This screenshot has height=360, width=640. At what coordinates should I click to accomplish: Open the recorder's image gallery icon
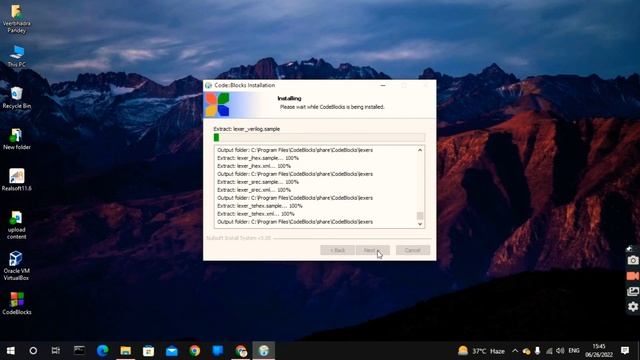click(633, 291)
